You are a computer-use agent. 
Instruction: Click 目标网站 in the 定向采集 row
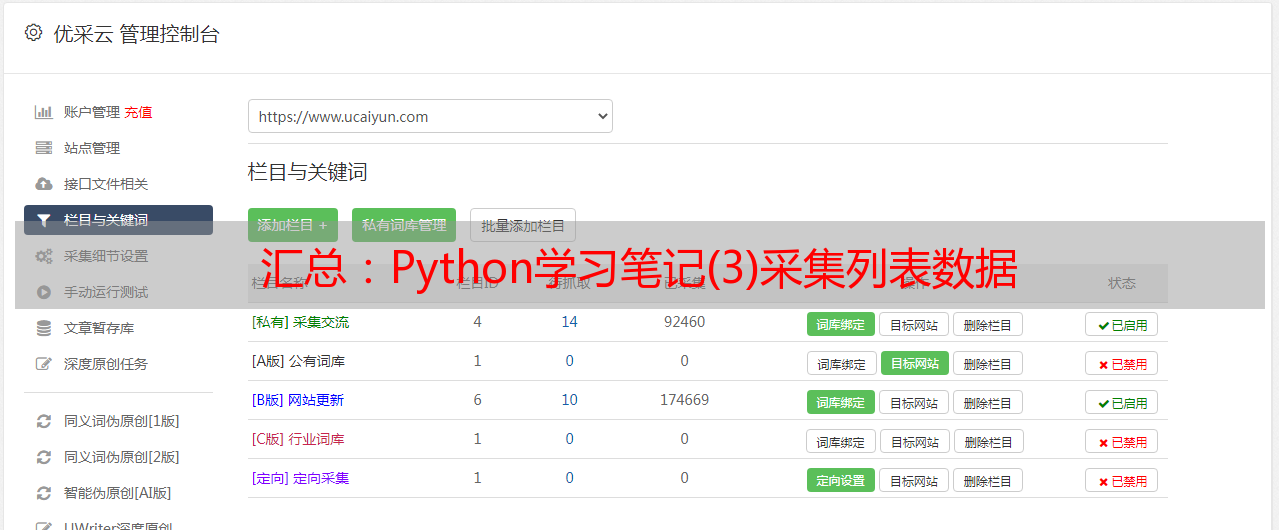click(914, 480)
